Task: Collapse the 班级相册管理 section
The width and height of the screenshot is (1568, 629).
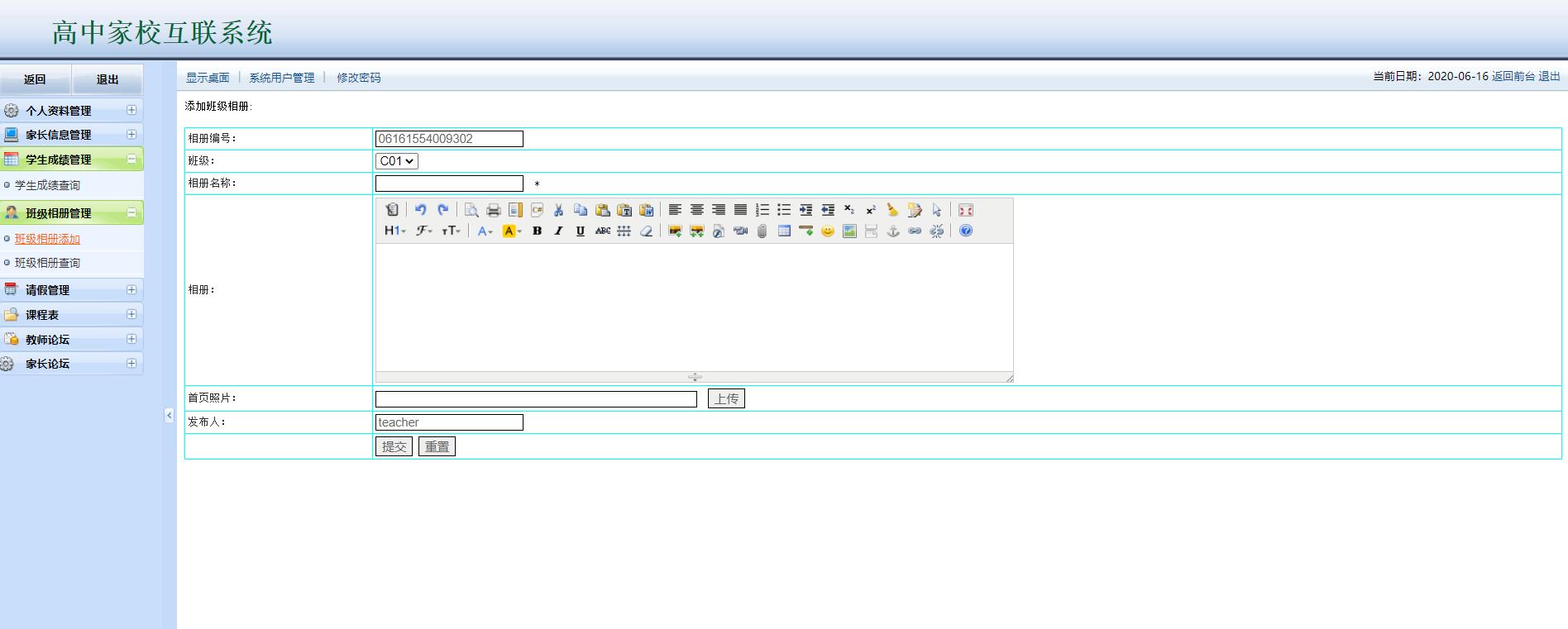Action: 131,212
